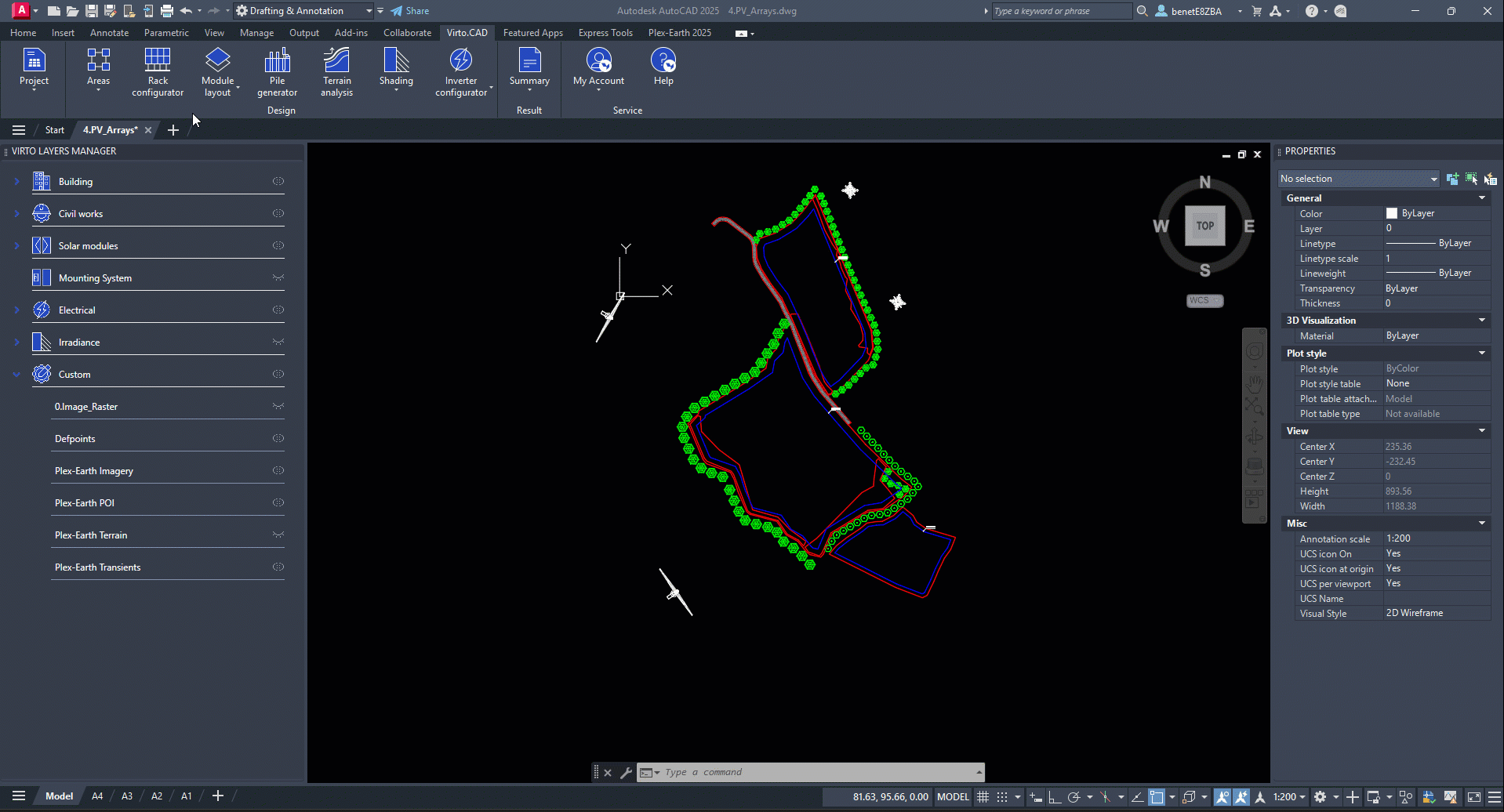Click the Lineweight ByLayer line preview
Viewport: 1504px width, 812px height.
pyautogui.click(x=1410, y=274)
